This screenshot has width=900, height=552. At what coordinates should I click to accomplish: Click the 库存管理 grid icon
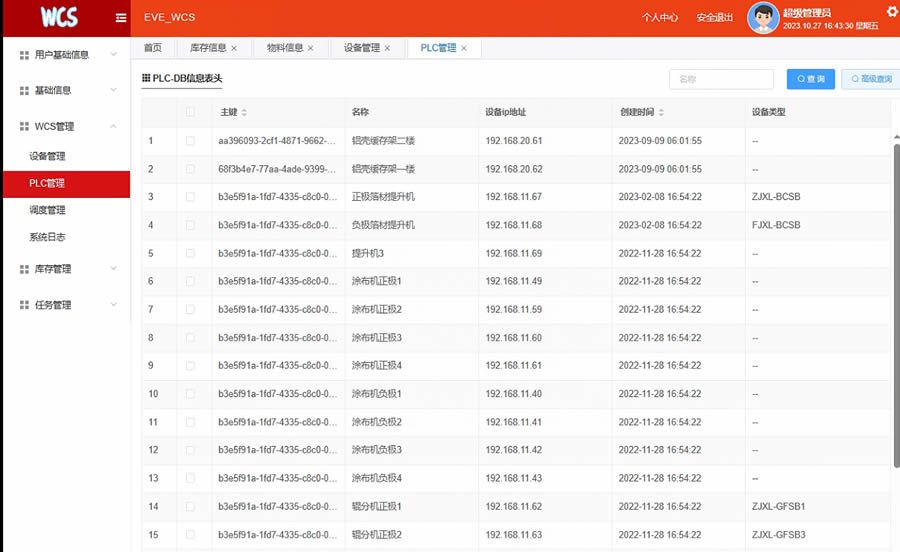click(x=24, y=269)
